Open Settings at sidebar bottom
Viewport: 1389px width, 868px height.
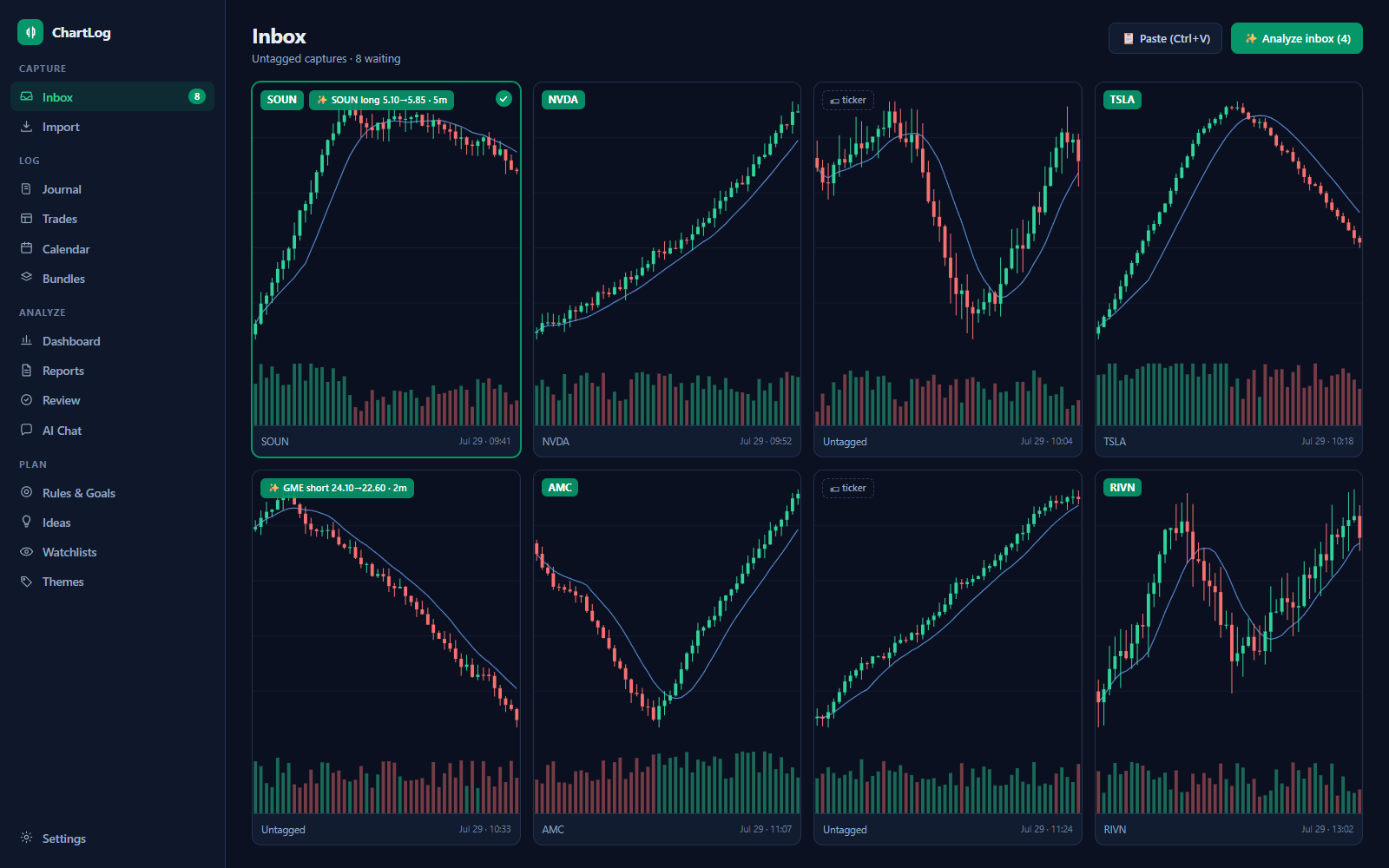pos(112,838)
